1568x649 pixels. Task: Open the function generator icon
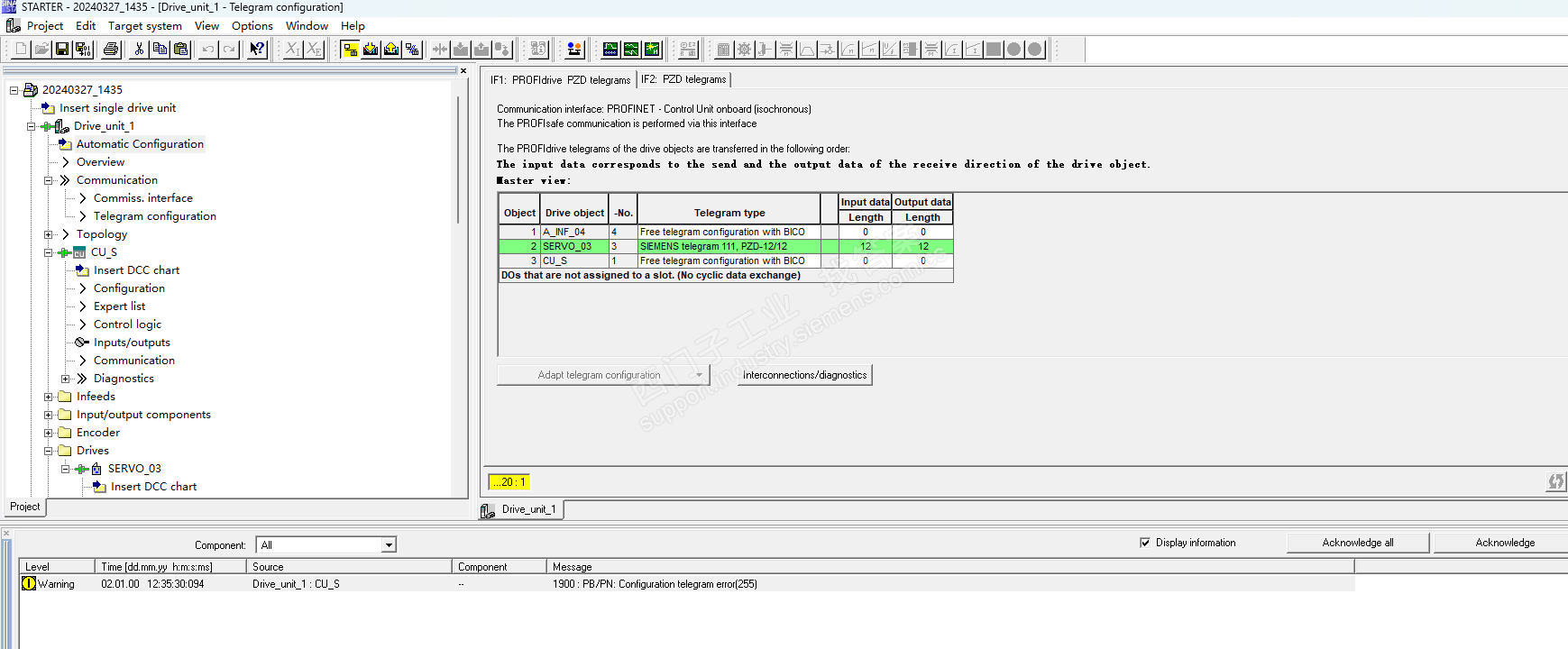(x=631, y=49)
